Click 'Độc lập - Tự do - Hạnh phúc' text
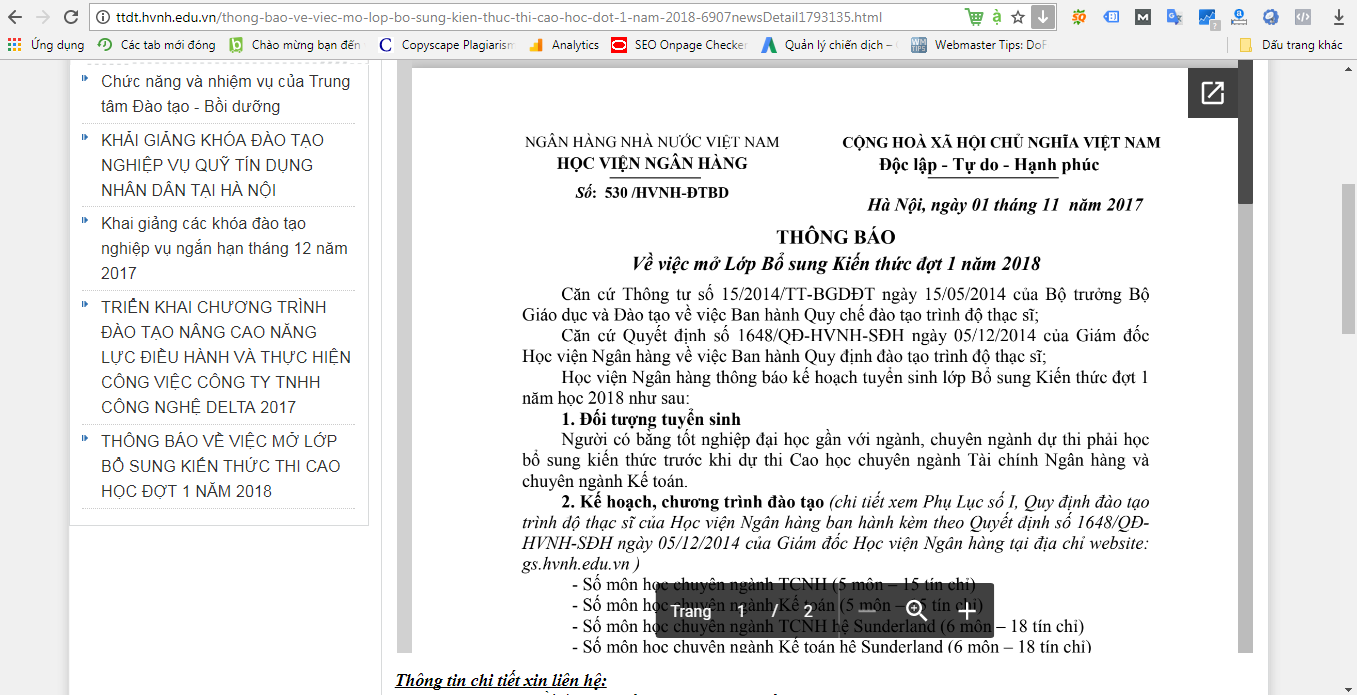1357x695 pixels. coord(989,164)
